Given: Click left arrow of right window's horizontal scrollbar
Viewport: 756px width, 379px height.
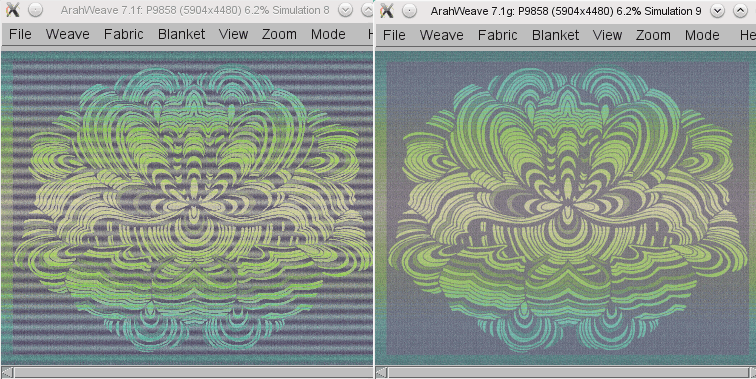Looking at the screenshot, I should click(x=381, y=373).
